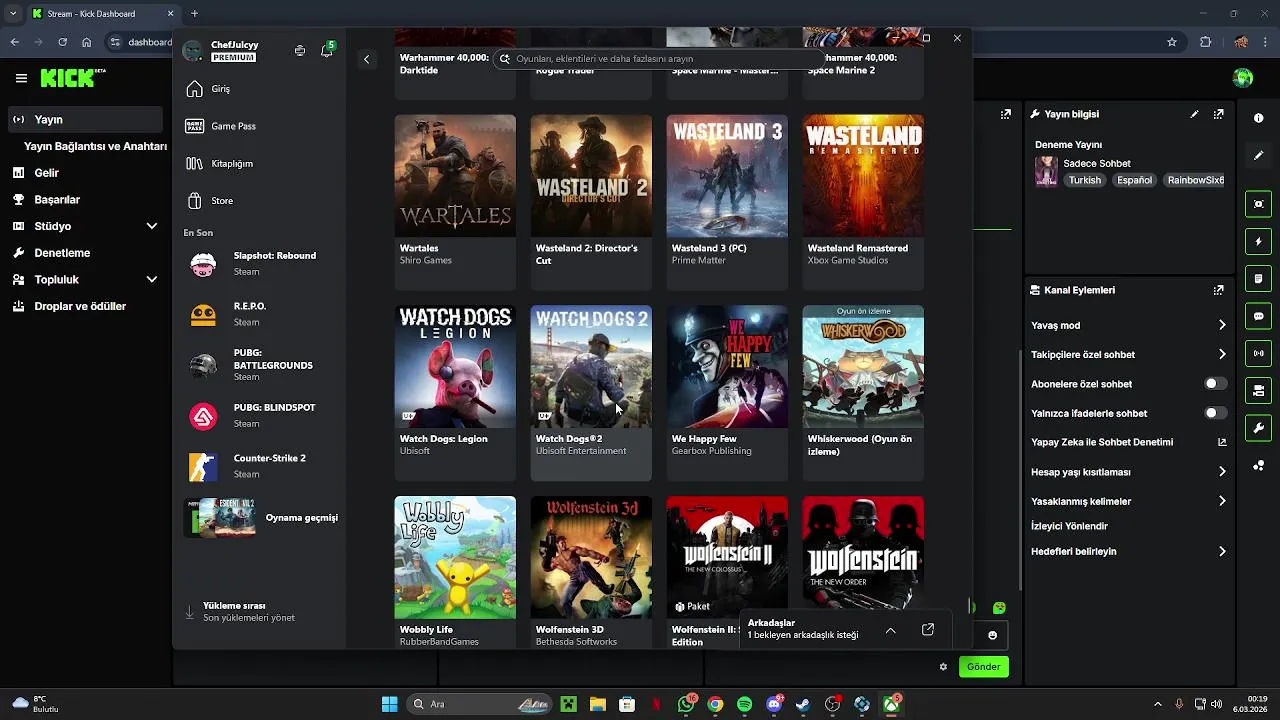Click the Turkish tag in stream info
The height and width of the screenshot is (720, 1280).
1084,180
